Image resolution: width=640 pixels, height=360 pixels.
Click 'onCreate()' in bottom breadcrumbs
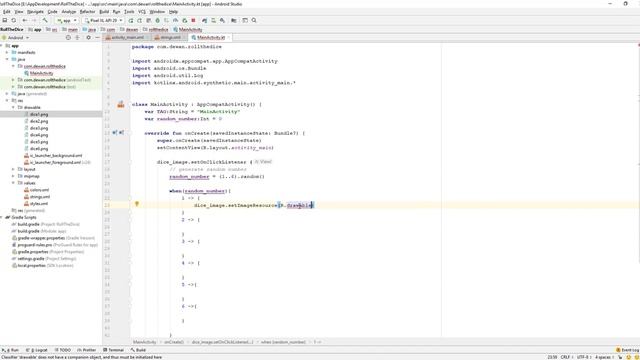(174, 342)
